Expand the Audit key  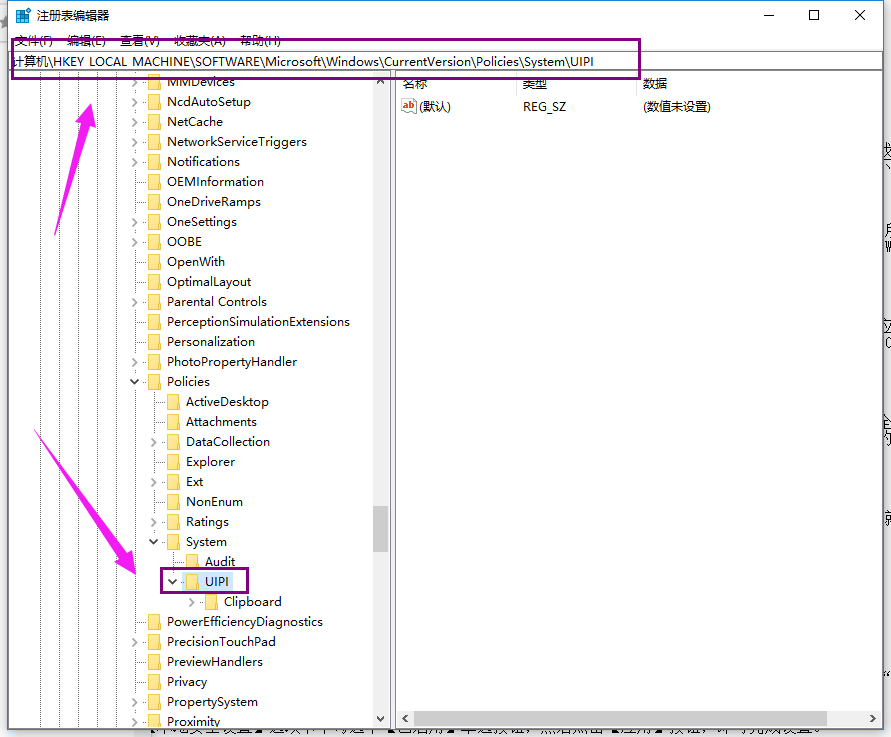tap(170, 560)
